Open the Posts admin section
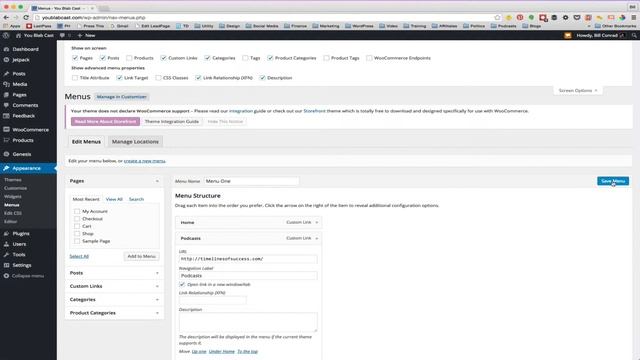The height and width of the screenshot is (360, 640). (19, 73)
